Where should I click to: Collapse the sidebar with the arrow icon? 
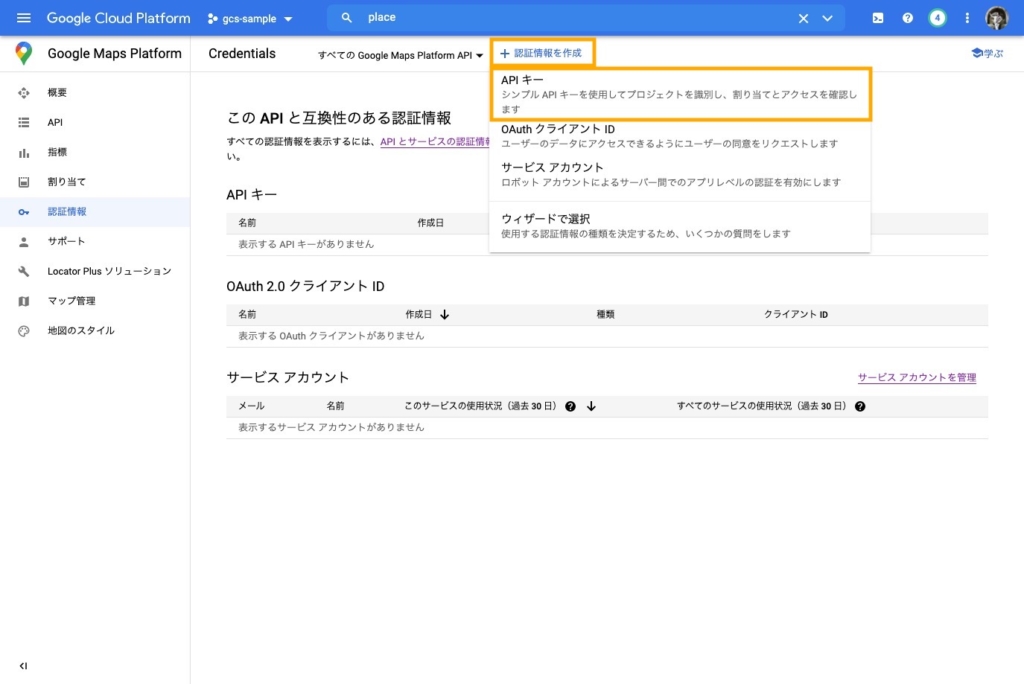coord(24,666)
